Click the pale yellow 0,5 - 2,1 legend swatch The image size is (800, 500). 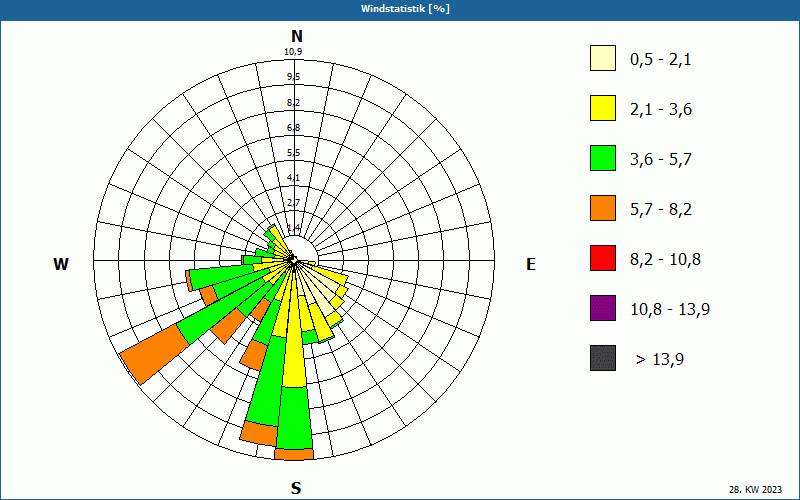coord(603,58)
